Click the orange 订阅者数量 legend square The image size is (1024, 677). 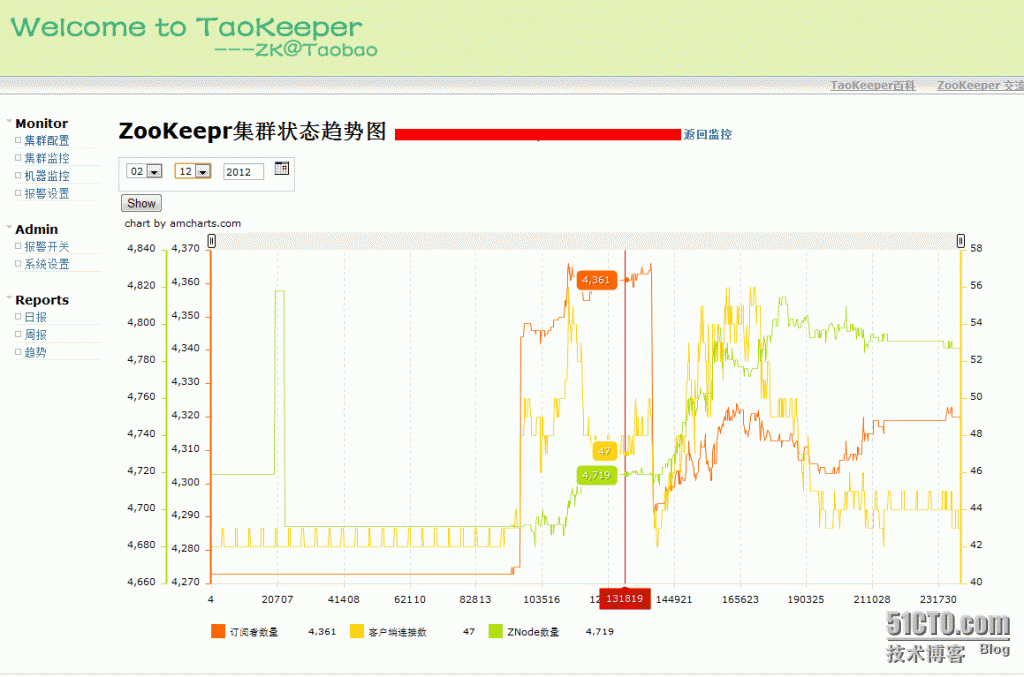click(x=218, y=631)
